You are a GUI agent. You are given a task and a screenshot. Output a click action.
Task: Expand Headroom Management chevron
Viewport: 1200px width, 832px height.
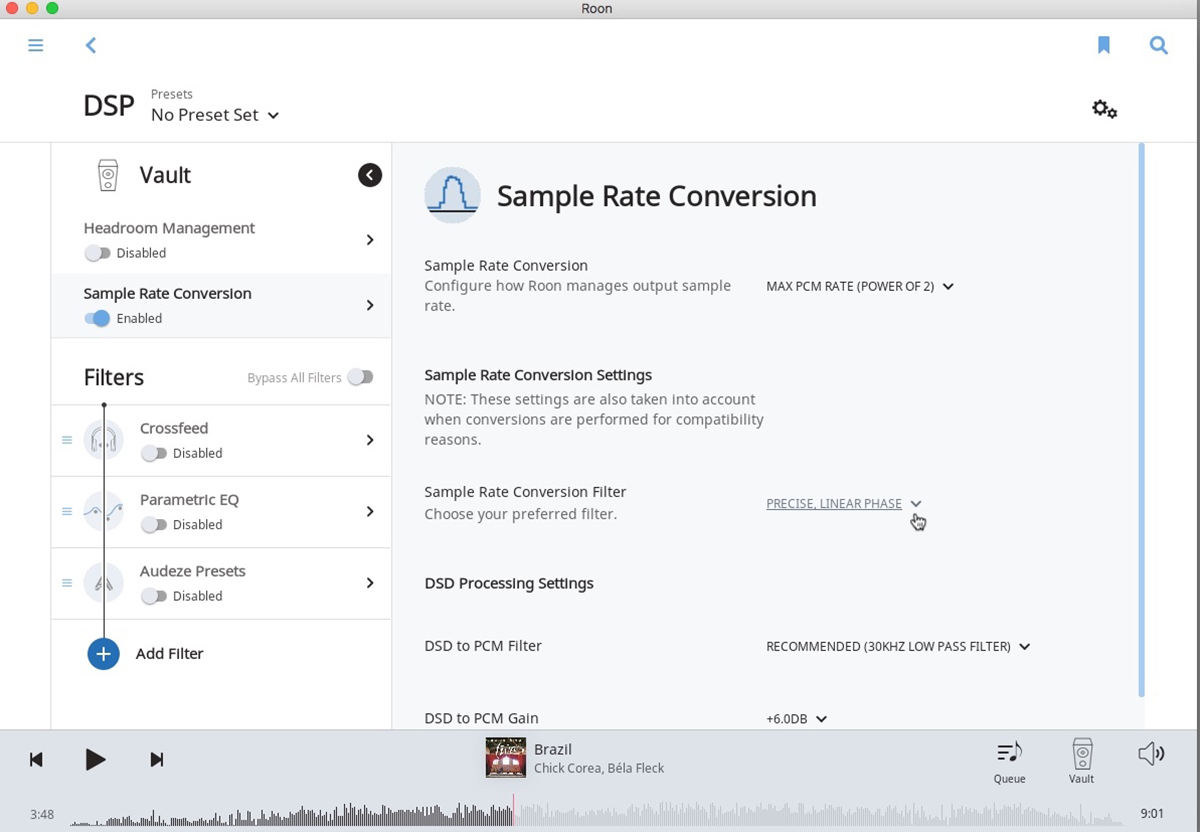tap(370, 240)
